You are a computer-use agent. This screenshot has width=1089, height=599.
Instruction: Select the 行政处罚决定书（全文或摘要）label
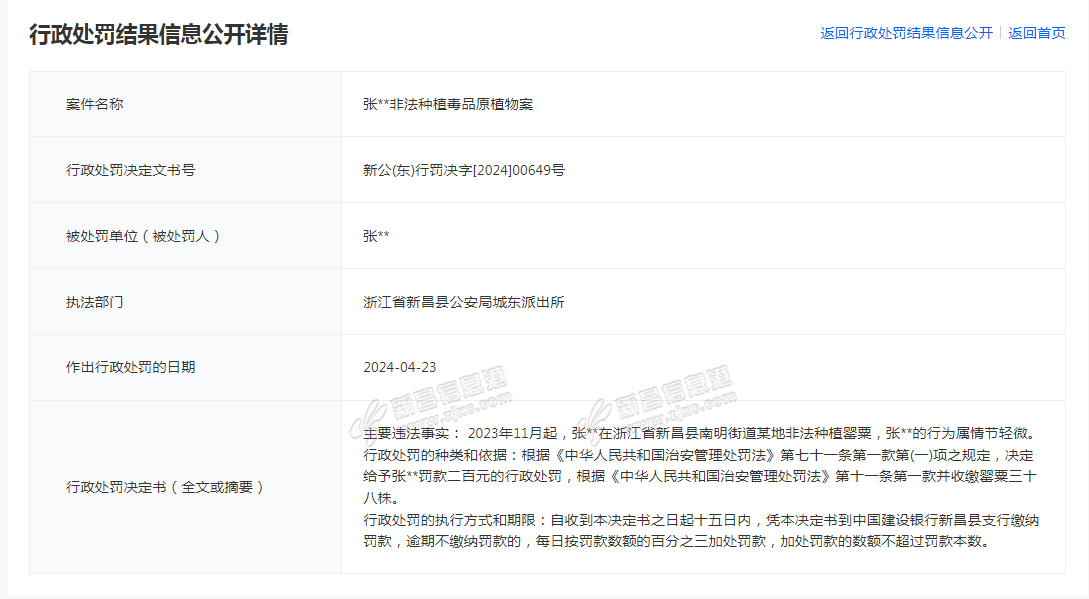165,487
